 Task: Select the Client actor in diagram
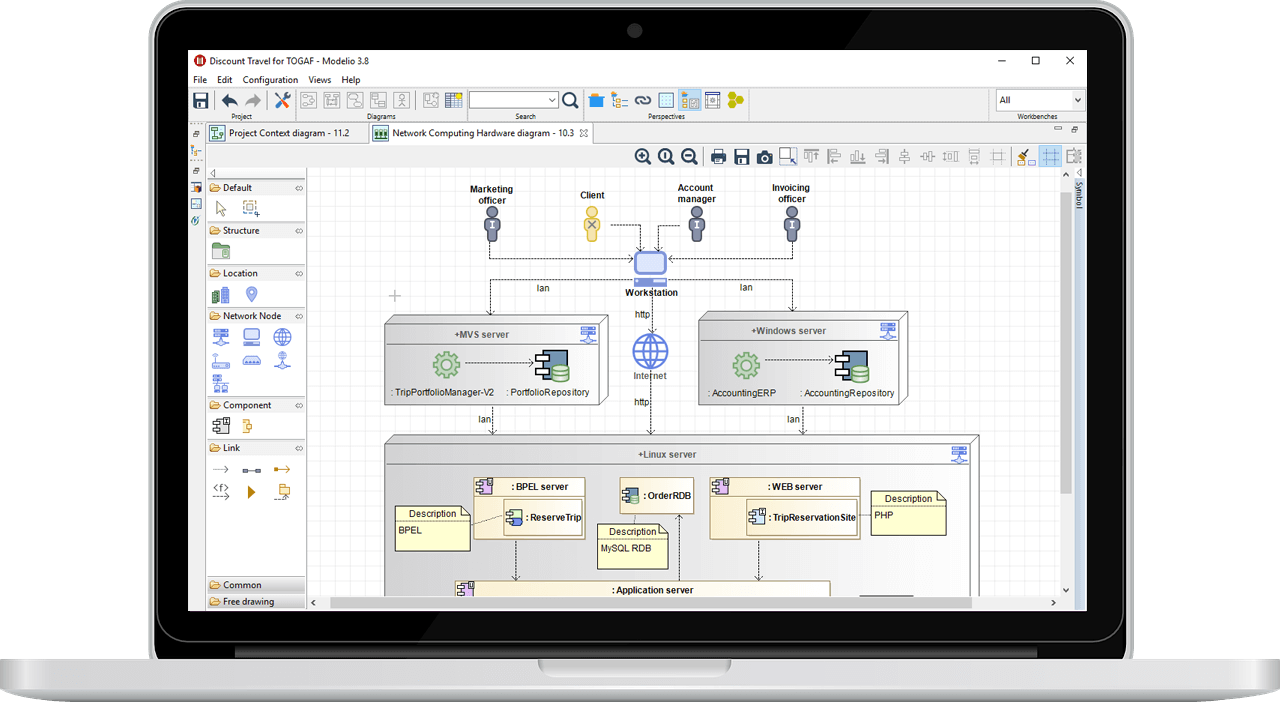point(592,224)
